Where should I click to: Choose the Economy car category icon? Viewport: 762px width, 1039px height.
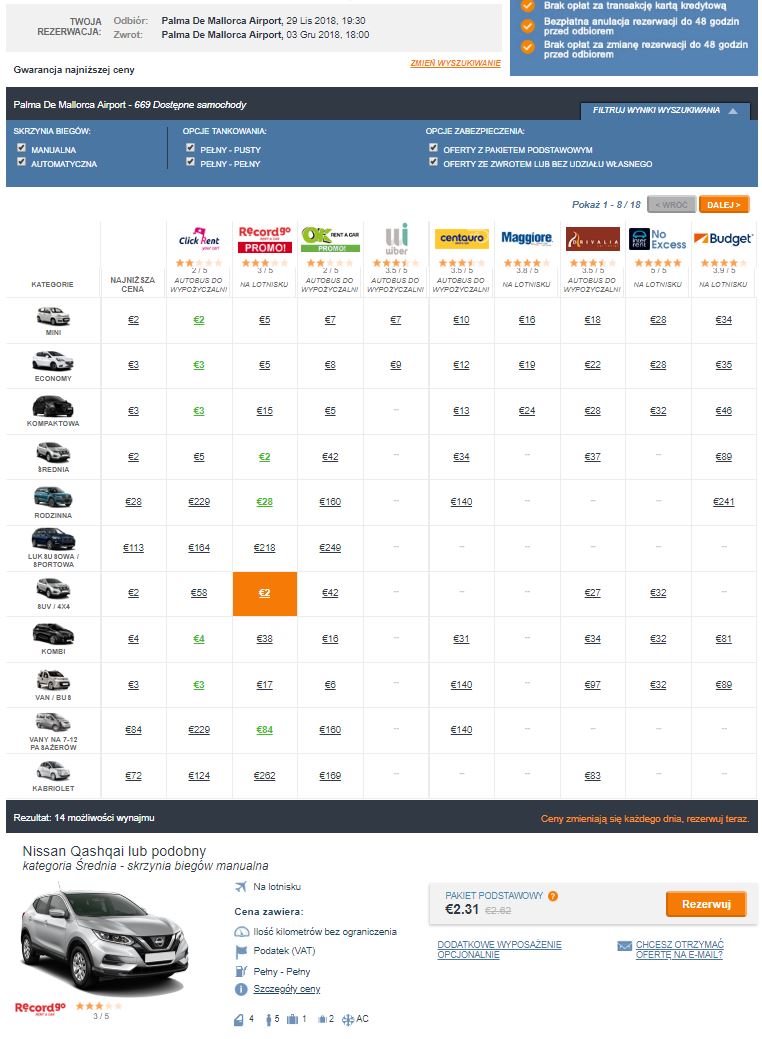pos(53,362)
